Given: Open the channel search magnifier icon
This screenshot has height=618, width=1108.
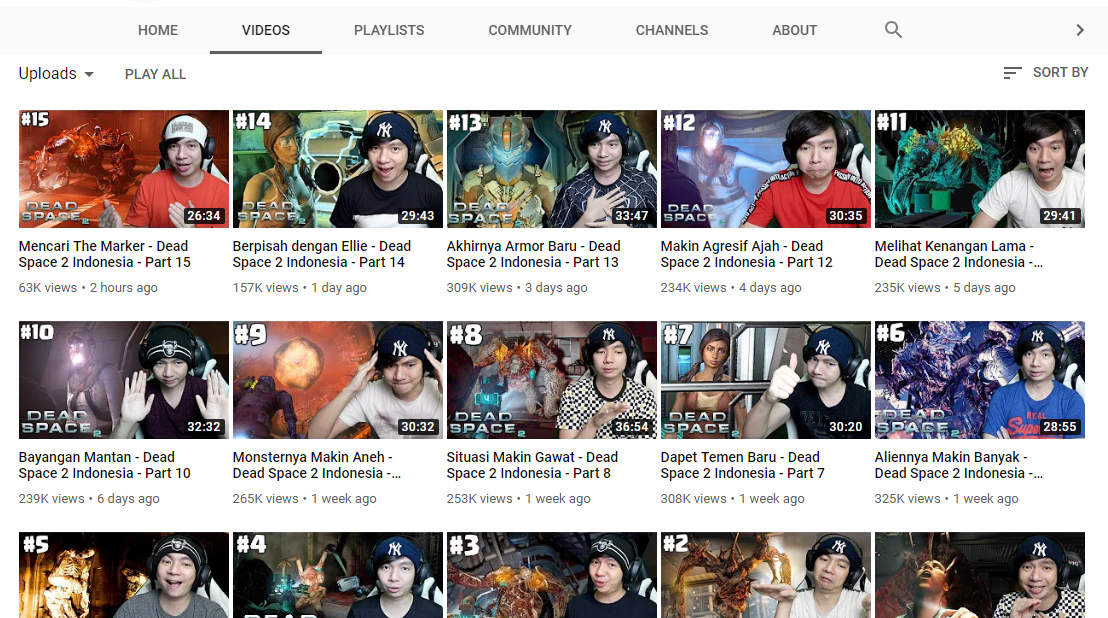Looking at the screenshot, I should click(893, 30).
